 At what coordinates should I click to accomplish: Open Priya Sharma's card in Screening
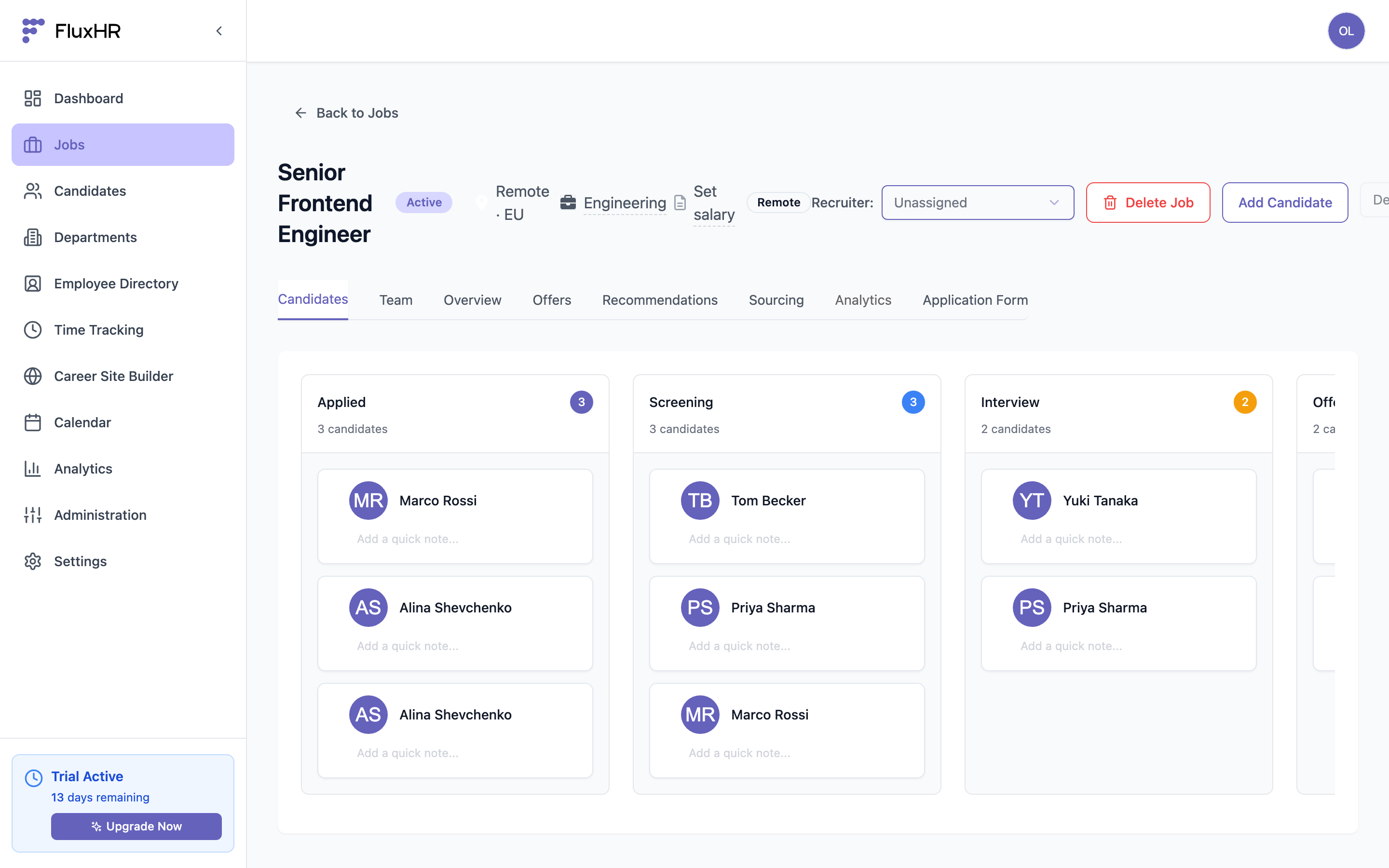click(x=787, y=624)
